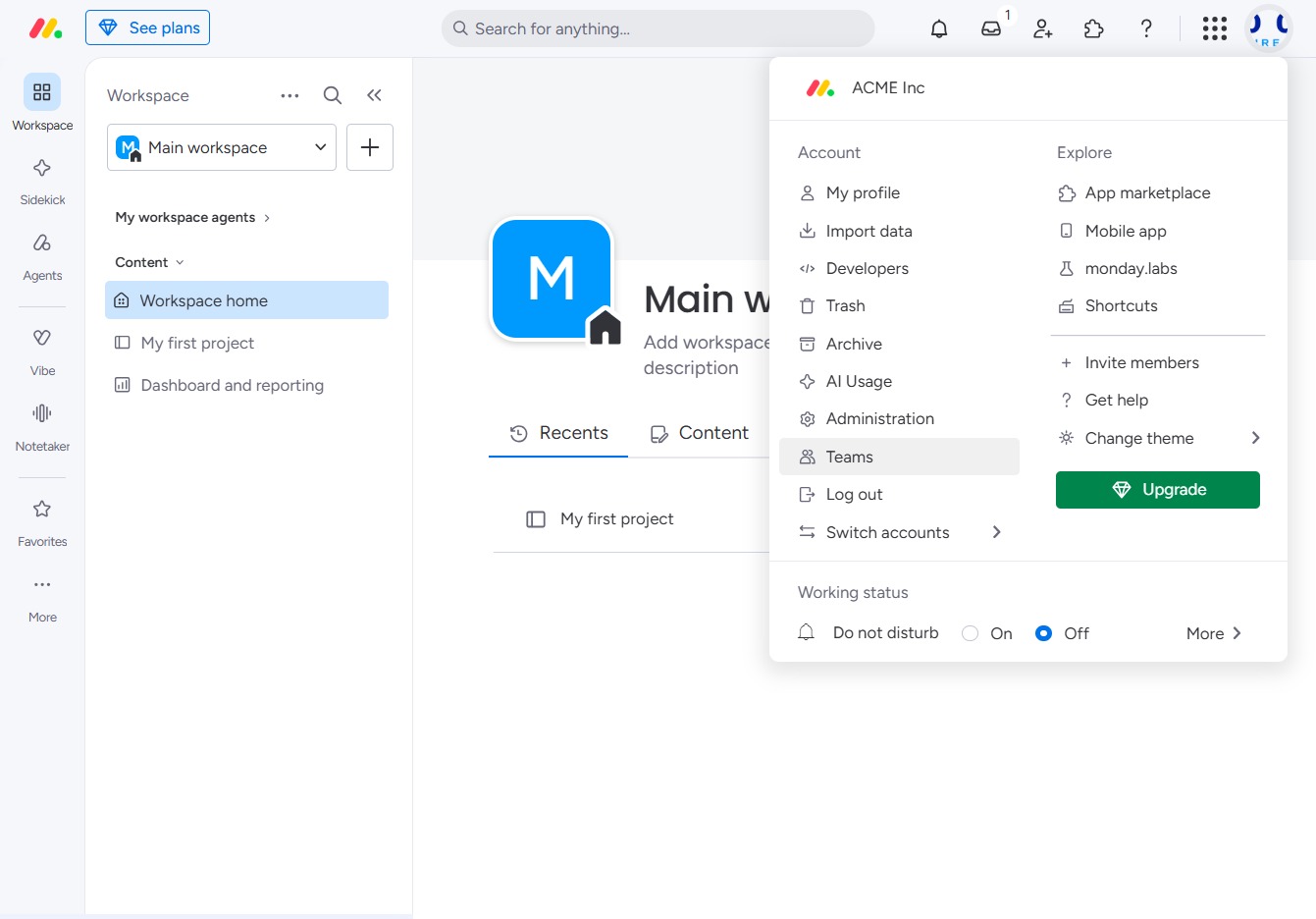Open the products grid switcher icon
1316x919 pixels.
coord(1215,28)
